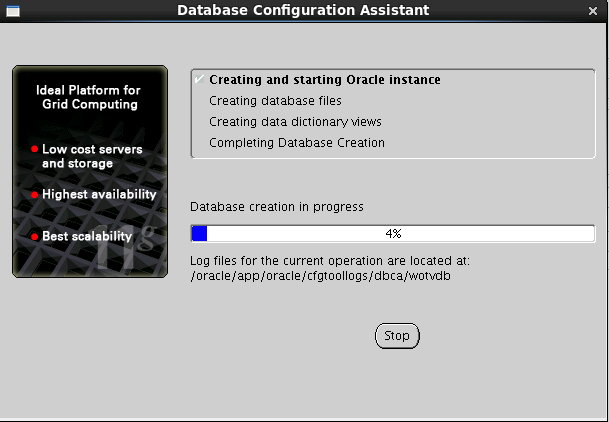The image size is (609, 422).
Task: Click the Ideal Platform for Grid Computing heading
Action: [89, 97]
